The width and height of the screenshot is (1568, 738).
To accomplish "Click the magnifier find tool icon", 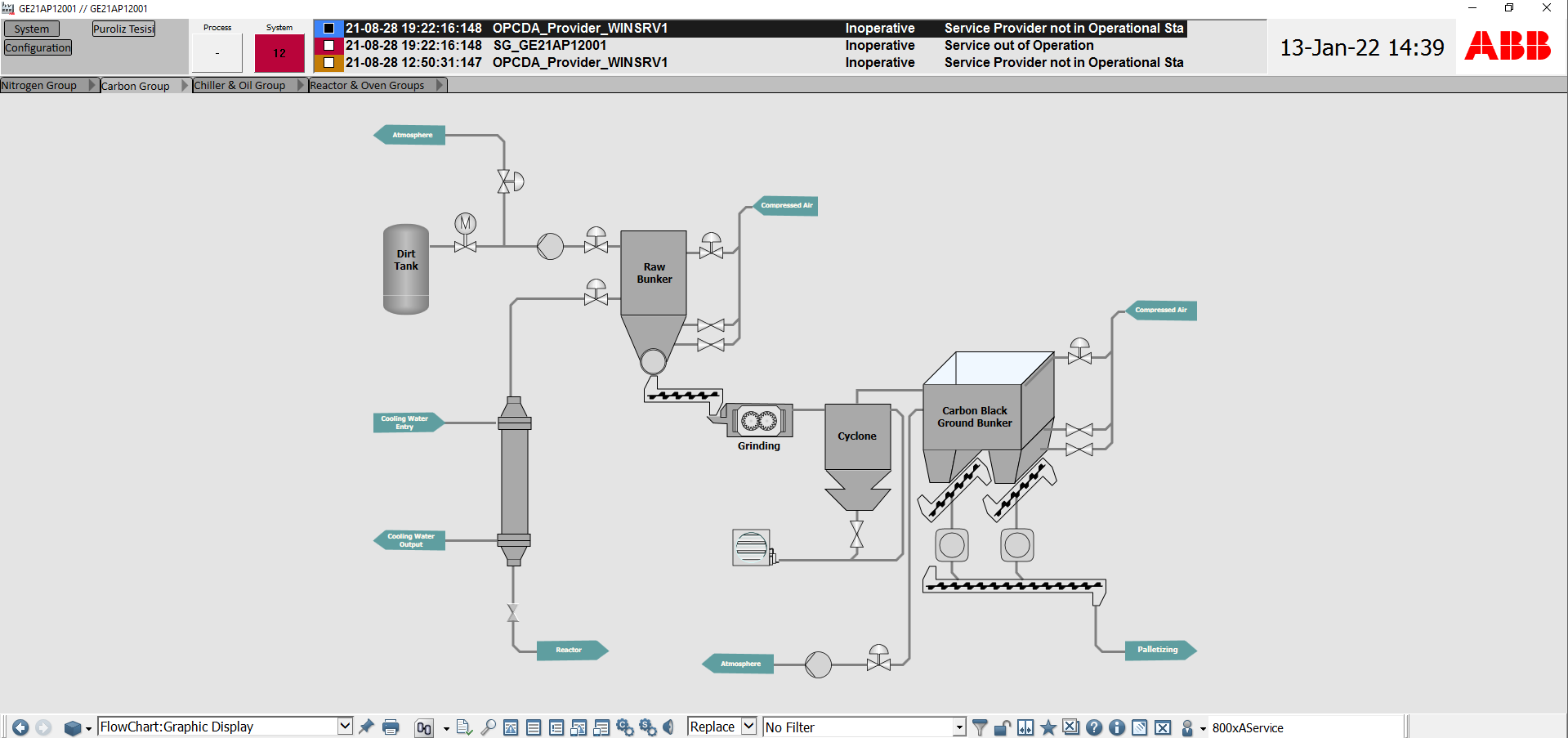I will [488, 727].
